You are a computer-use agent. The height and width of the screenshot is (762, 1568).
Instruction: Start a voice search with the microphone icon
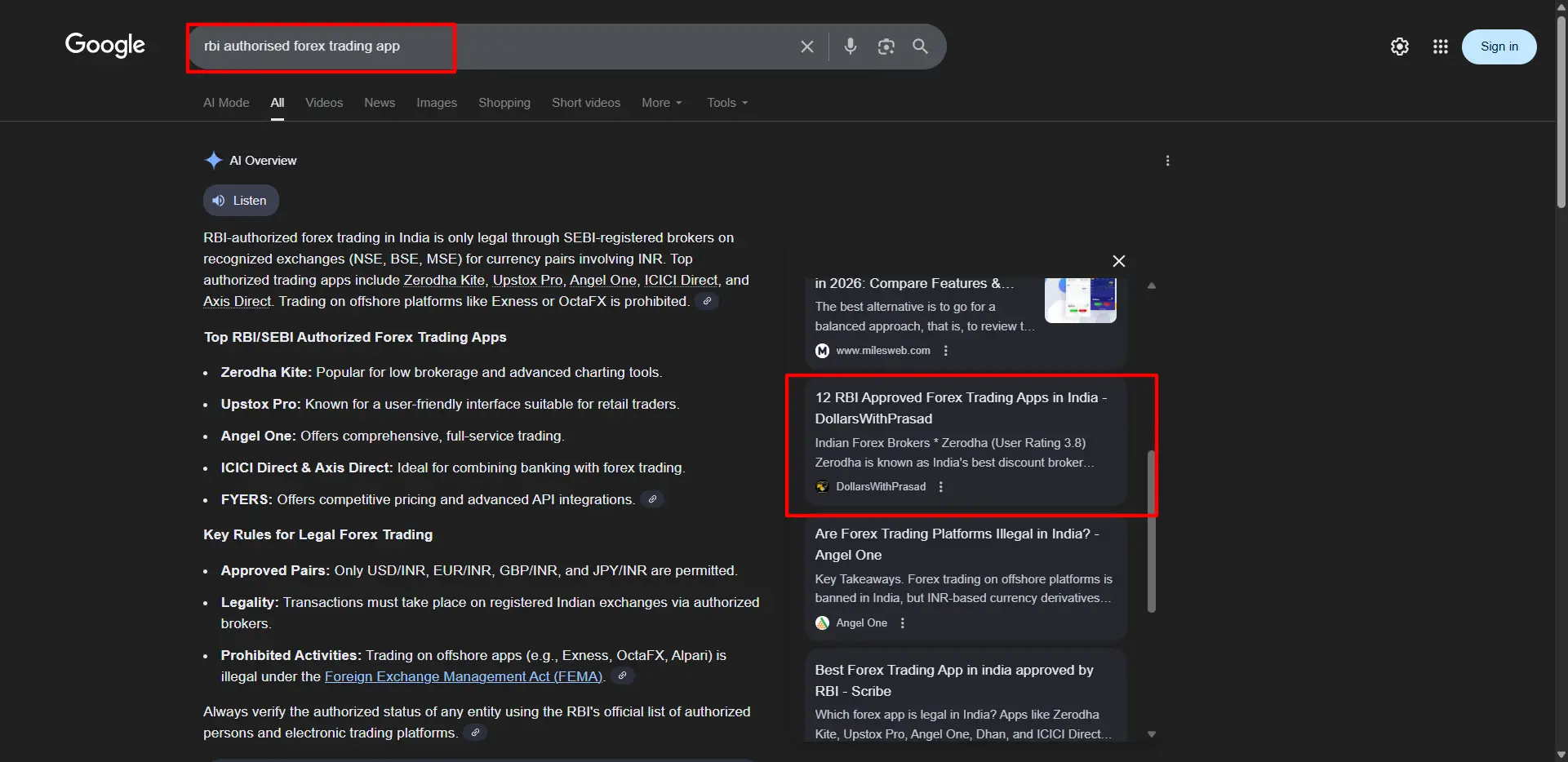pos(851,47)
